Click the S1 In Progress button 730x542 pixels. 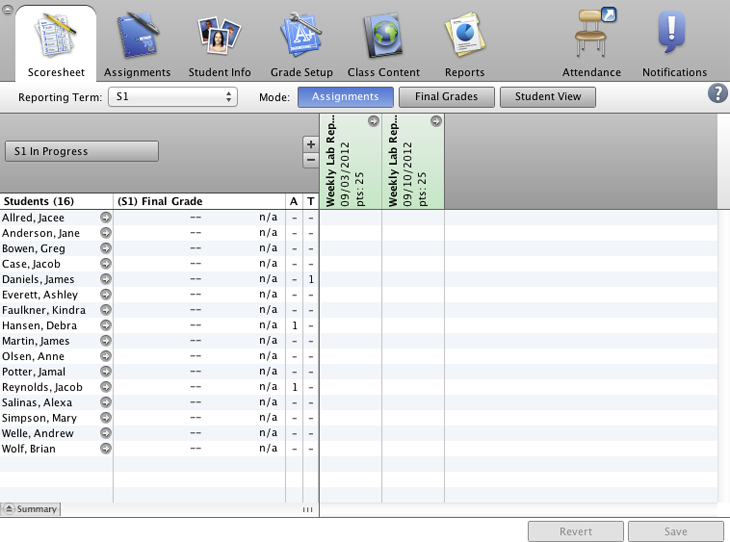(82, 151)
